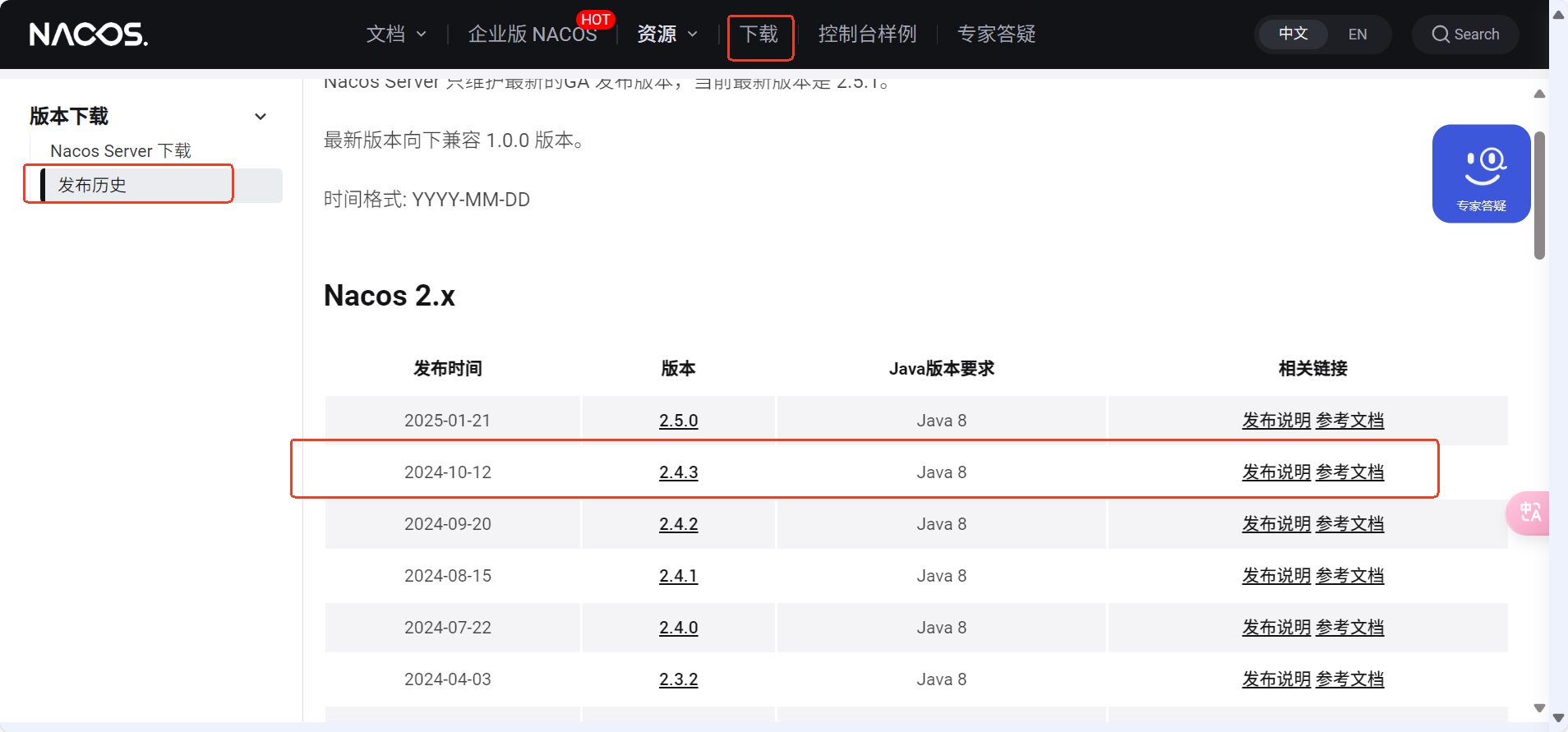The width and height of the screenshot is (1568, 732).
Task: Open version 2.5.0 link
Action: click(x=678, y=421)
